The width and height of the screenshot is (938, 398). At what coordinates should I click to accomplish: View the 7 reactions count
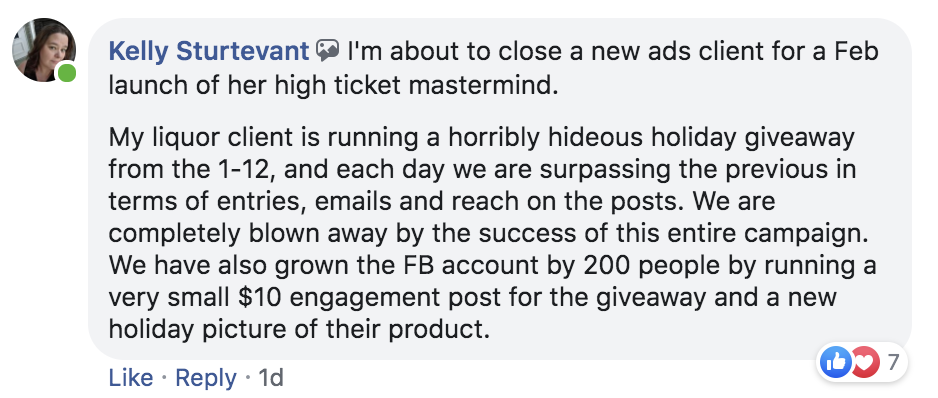point(893,361)
